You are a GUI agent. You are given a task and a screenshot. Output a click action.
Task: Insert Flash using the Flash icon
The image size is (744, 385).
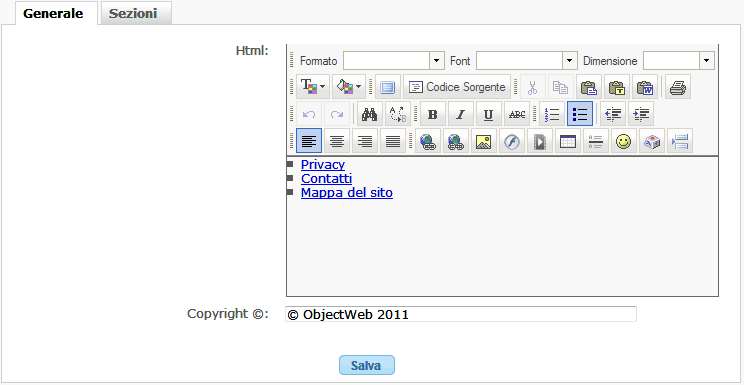tap(512, 141)
